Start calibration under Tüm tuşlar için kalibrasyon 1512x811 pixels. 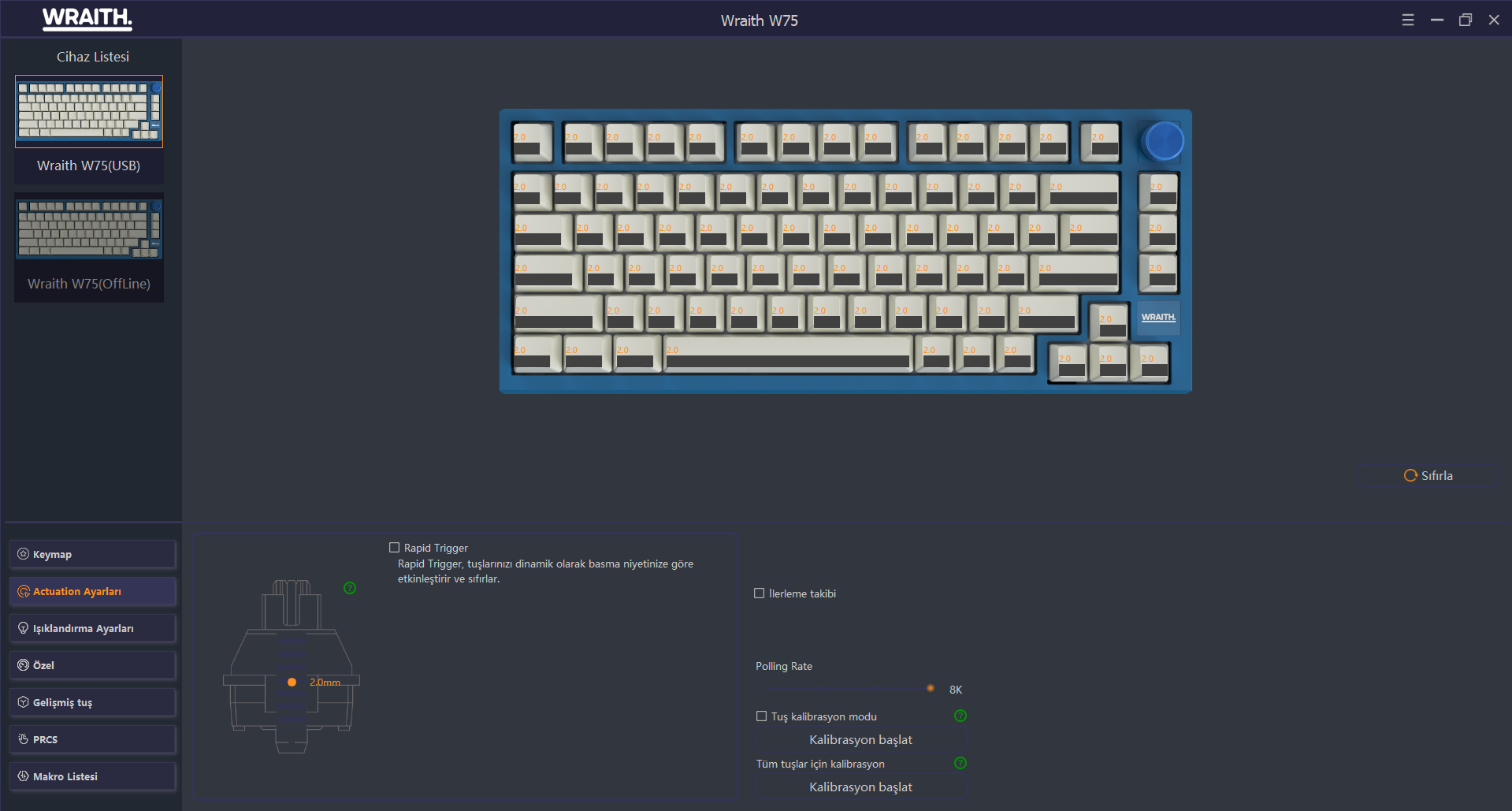[x=860, y=787]
